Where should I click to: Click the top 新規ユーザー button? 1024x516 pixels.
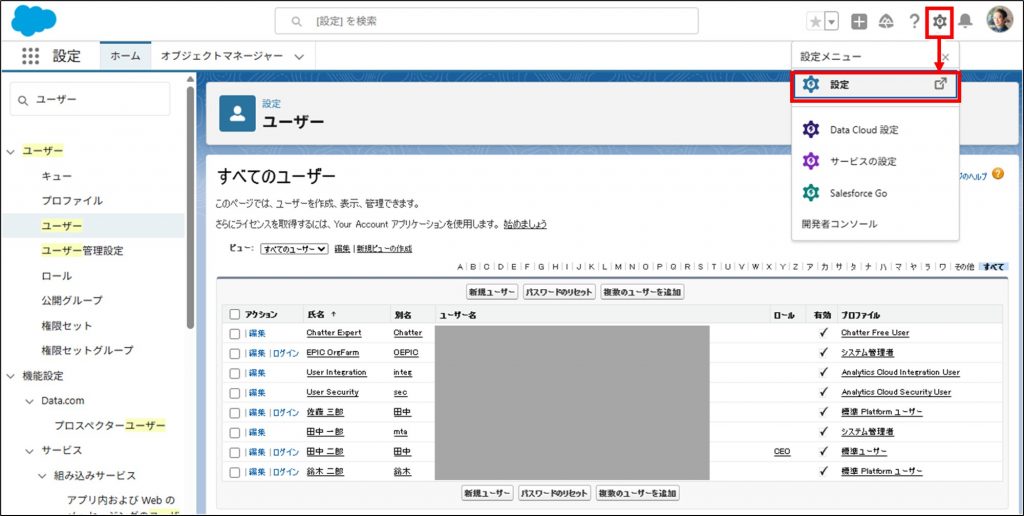click(x=490, y=292)
